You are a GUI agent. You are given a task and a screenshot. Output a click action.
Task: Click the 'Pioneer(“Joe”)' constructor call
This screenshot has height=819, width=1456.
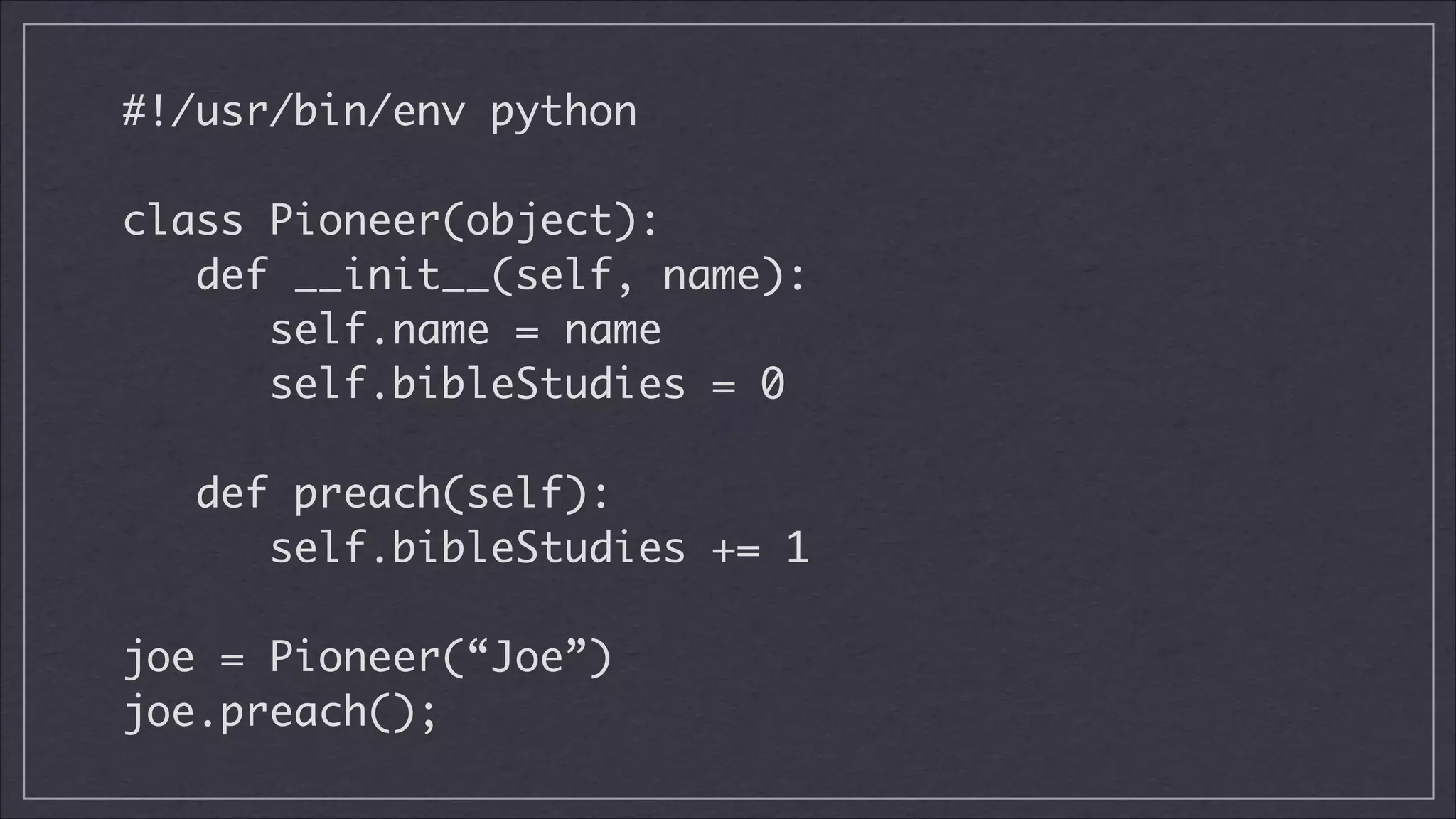click(x=441, y=658)
